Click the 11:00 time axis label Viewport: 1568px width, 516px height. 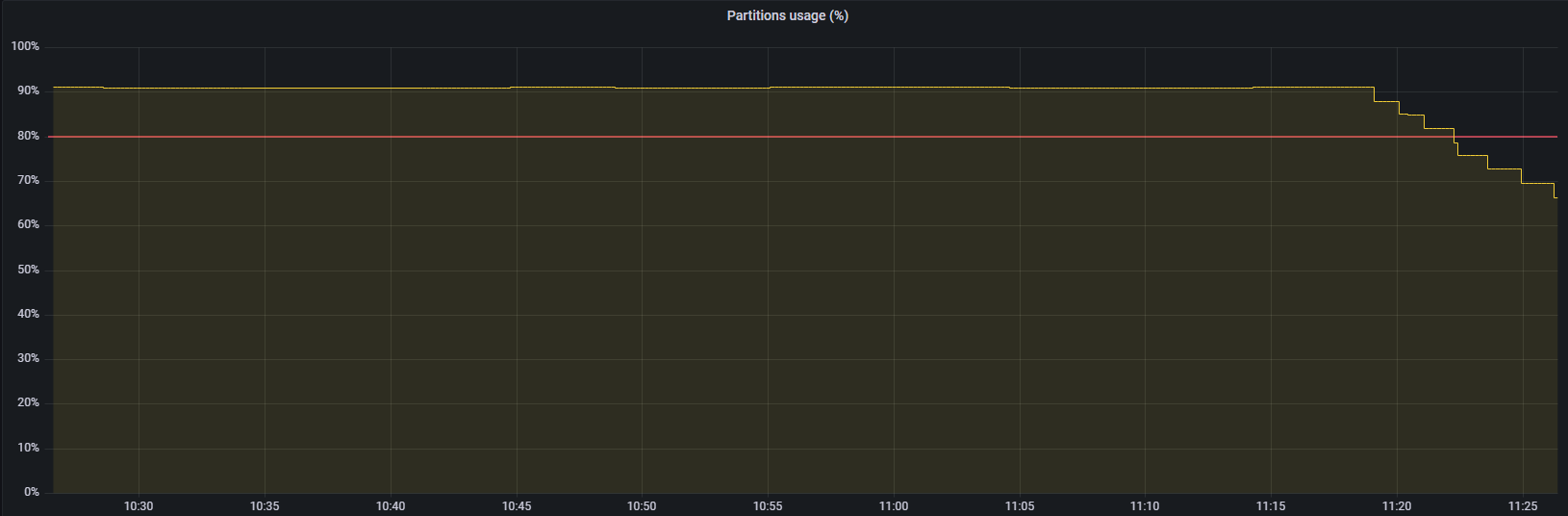[x=894, y=506]
